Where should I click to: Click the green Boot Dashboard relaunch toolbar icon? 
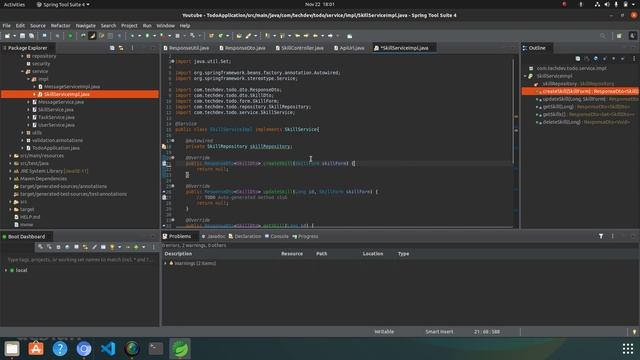point(70,36)
